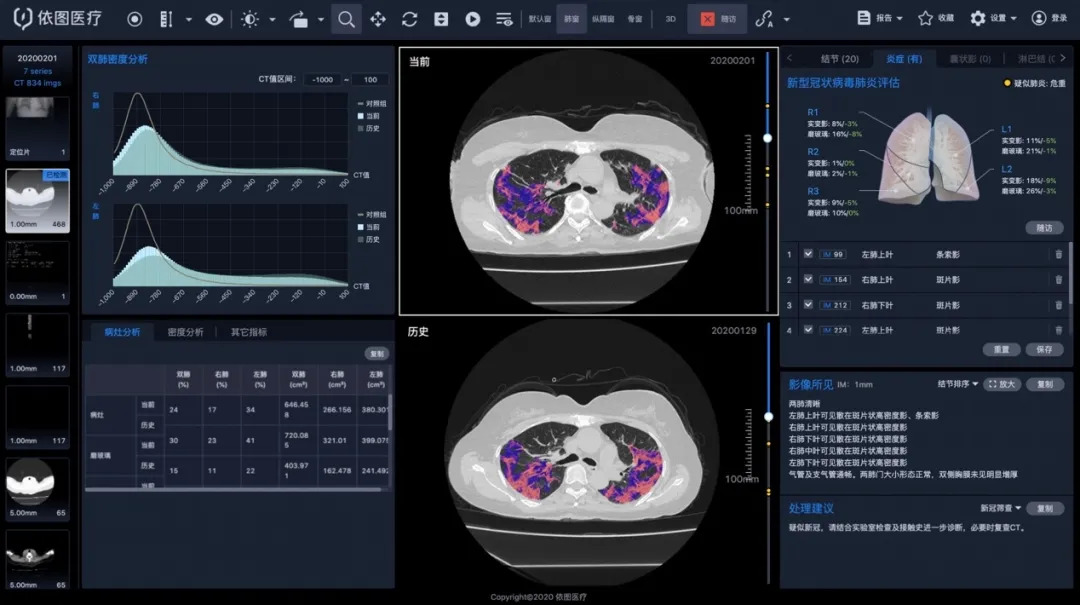Screen dimensions: 1080x605
Task: Click the current scan slice slider handle
Action: (x=768, y=138)
